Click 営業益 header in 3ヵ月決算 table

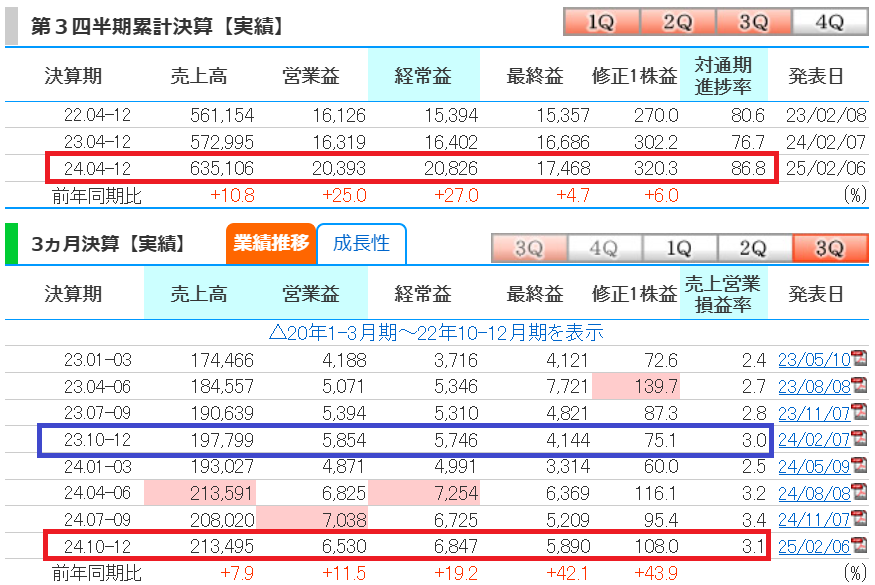point(311,294)
